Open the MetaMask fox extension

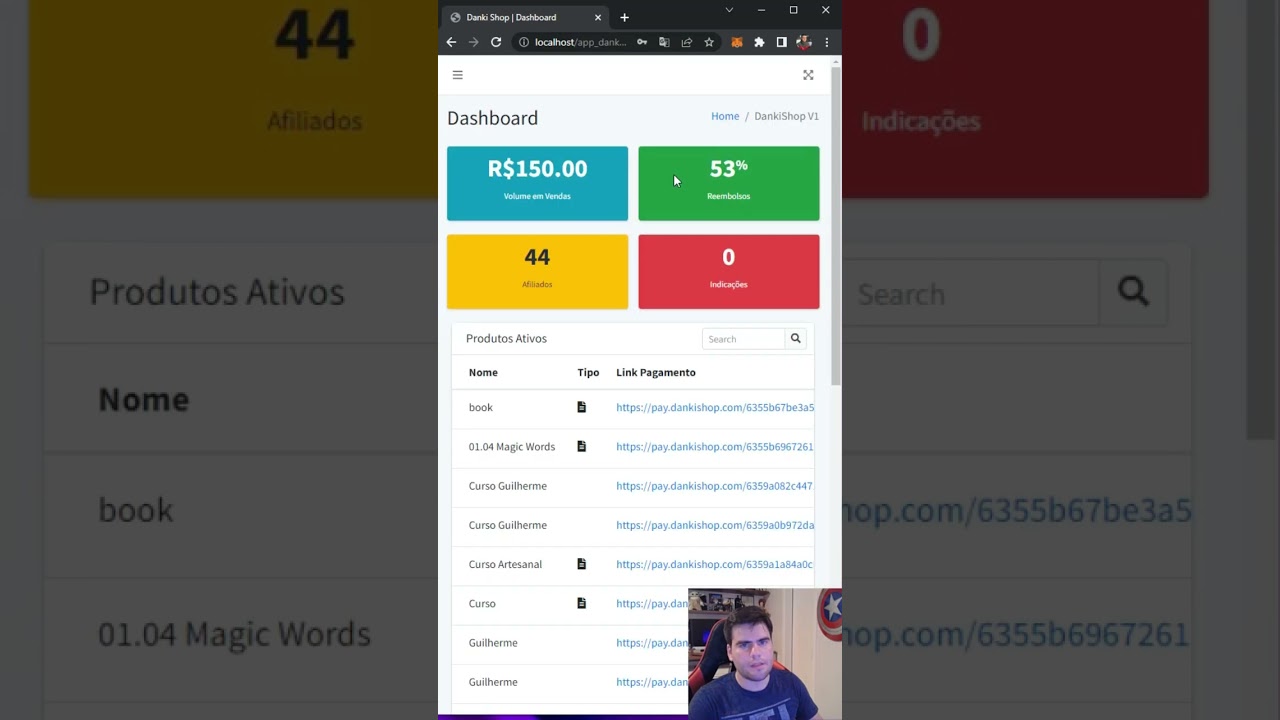point(737,42)
